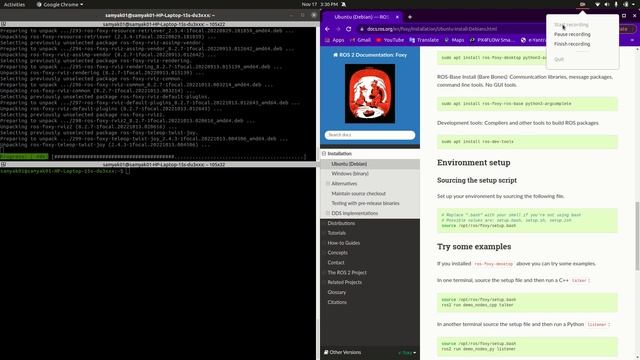Select Quit in recorder menu
640x360 pixels.
(x=559, y=59)
